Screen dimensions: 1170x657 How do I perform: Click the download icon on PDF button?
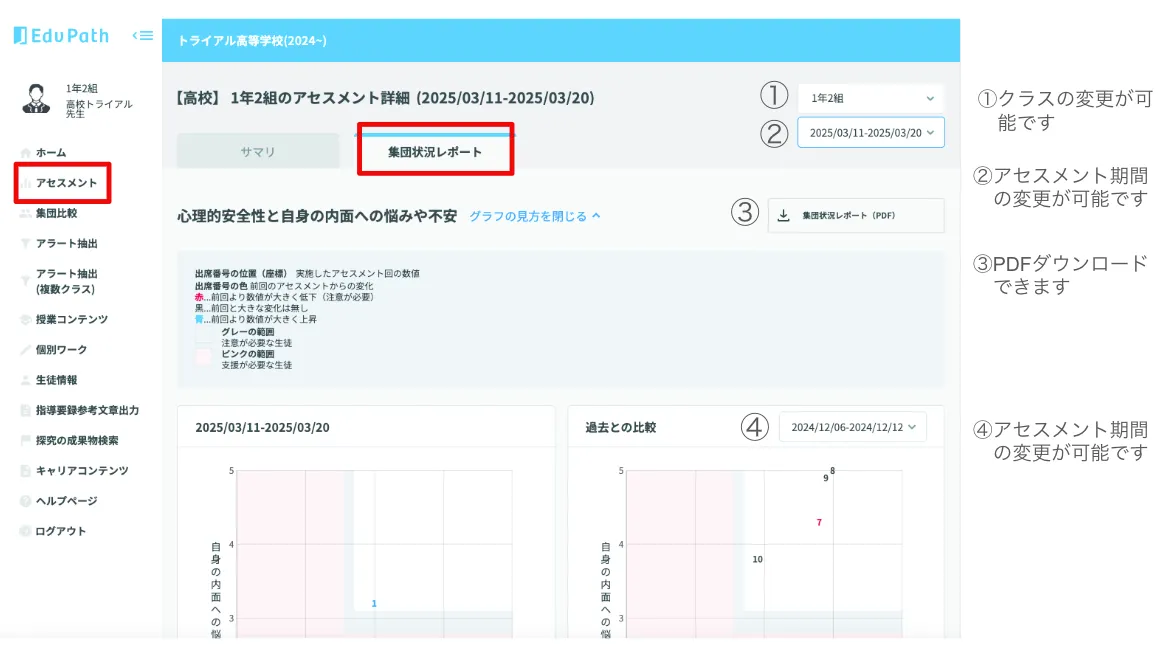783,216
